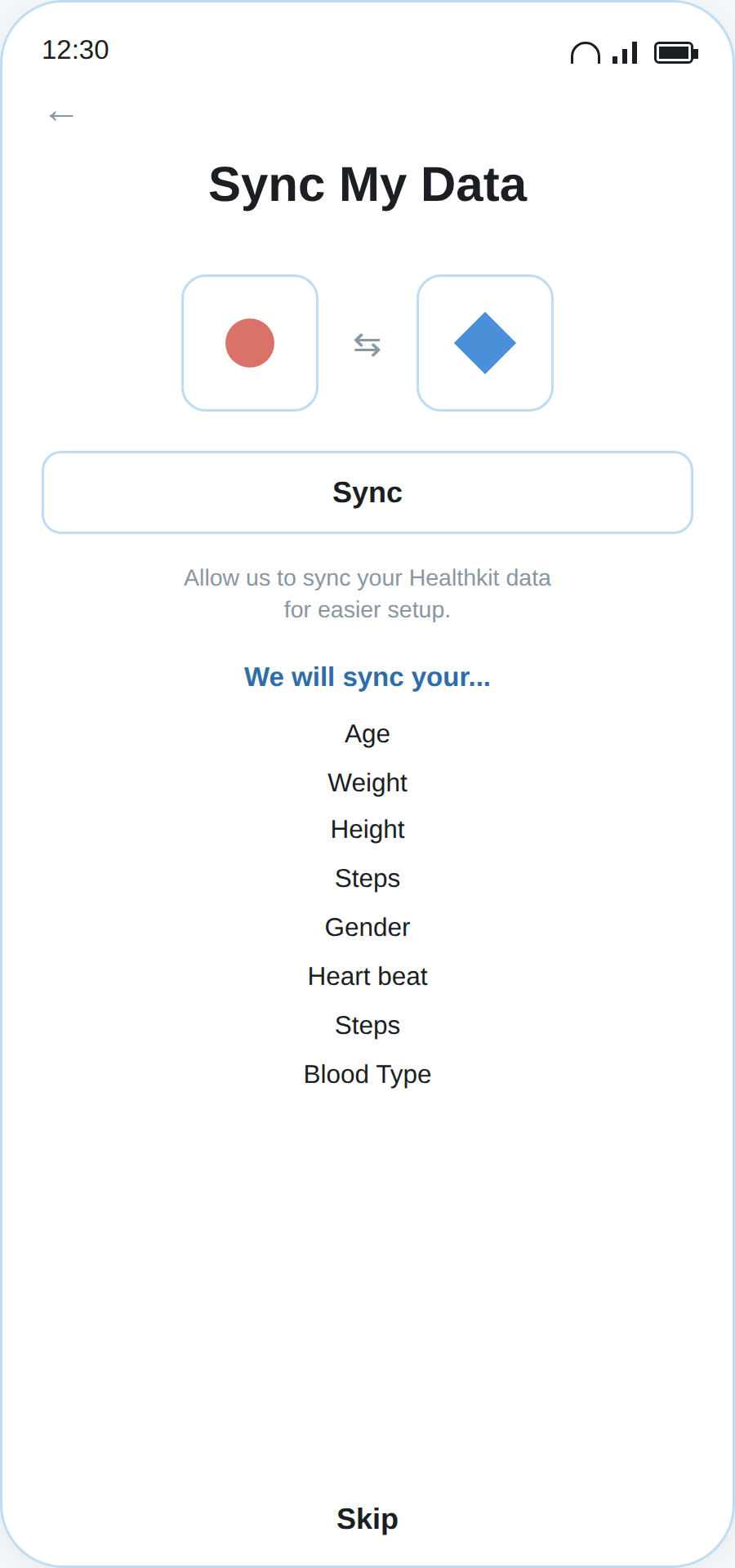Select the Blood Type list item
735x1568 pixels.
click(x=367, y=1074)
